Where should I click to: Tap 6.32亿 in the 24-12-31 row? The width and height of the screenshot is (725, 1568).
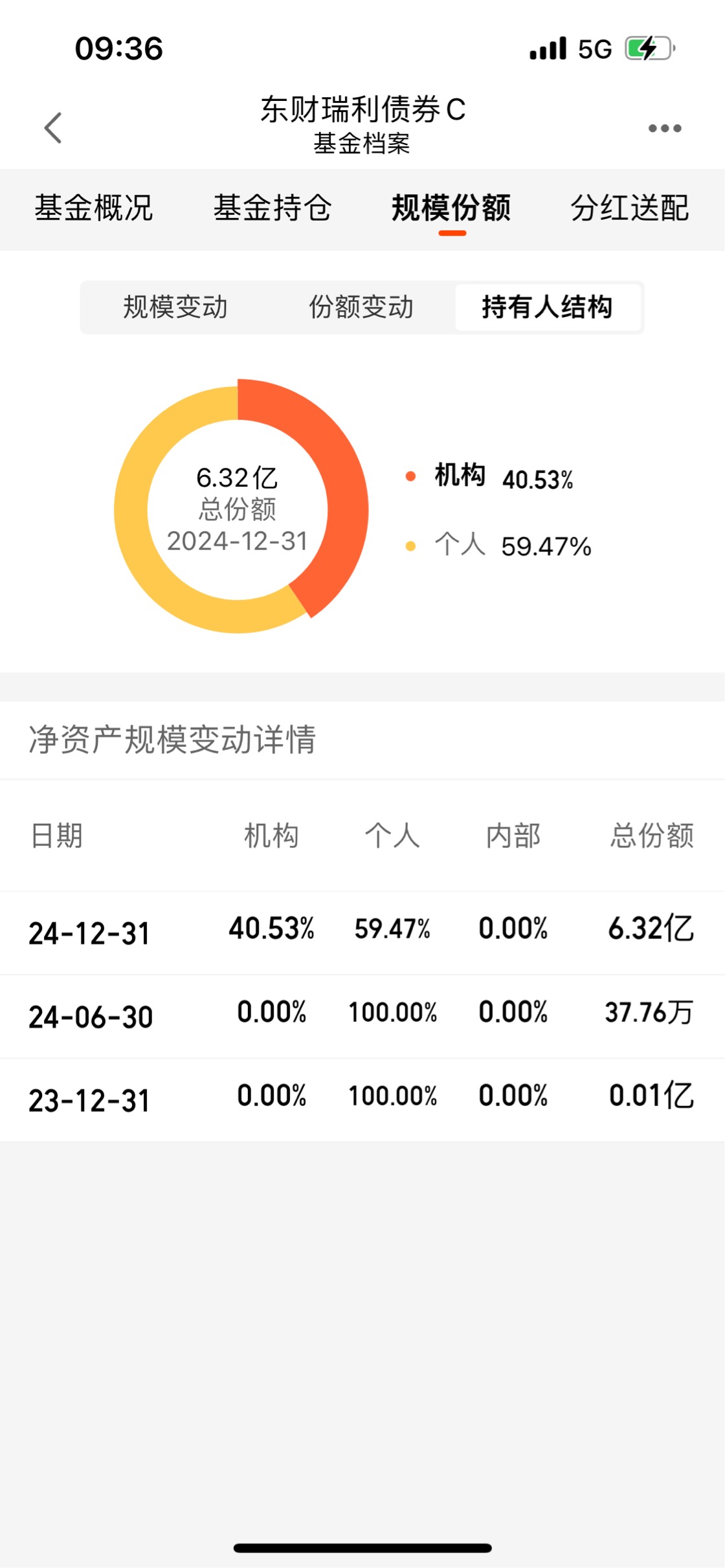click(x=651, y=929)
